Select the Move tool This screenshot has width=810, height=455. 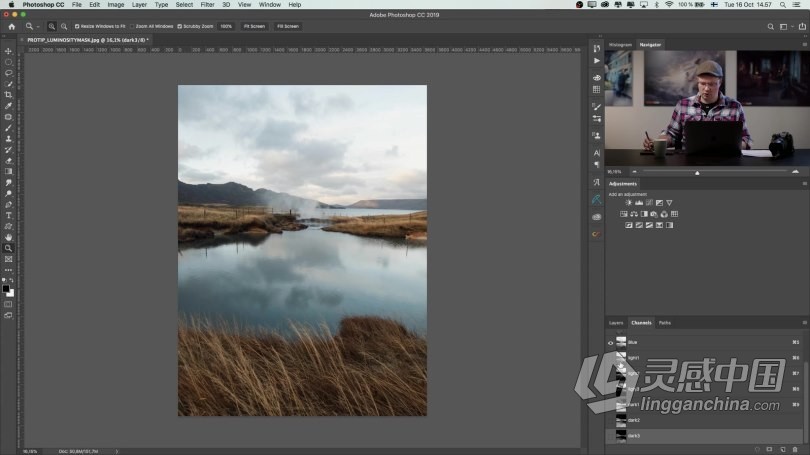click(8, 51)
